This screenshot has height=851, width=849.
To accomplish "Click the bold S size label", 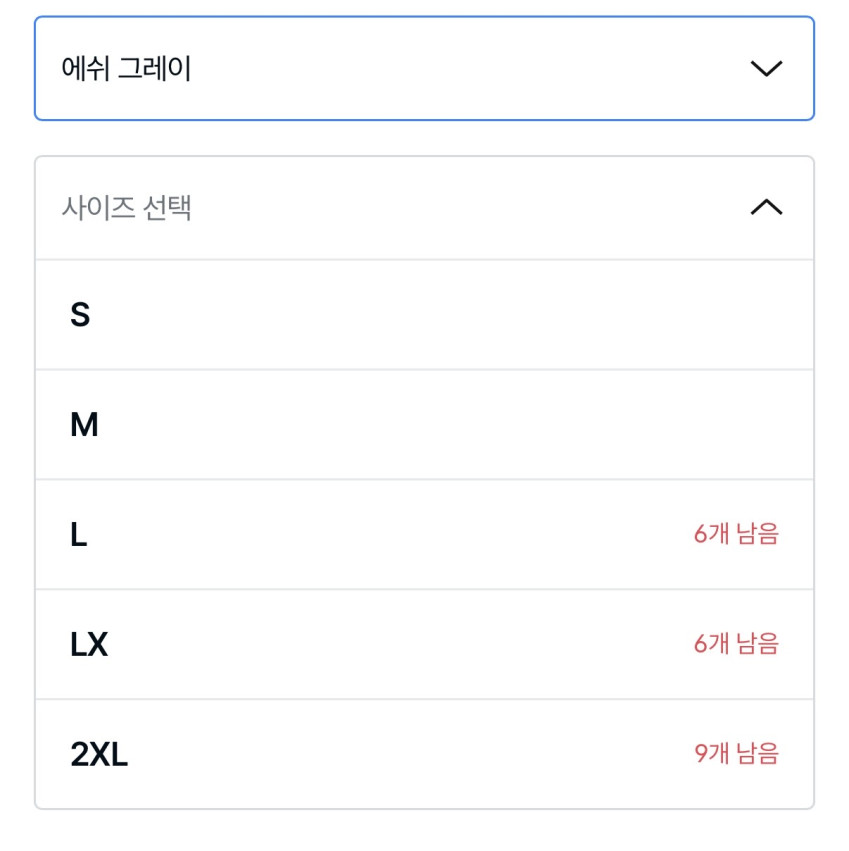I will click(80, 315).
